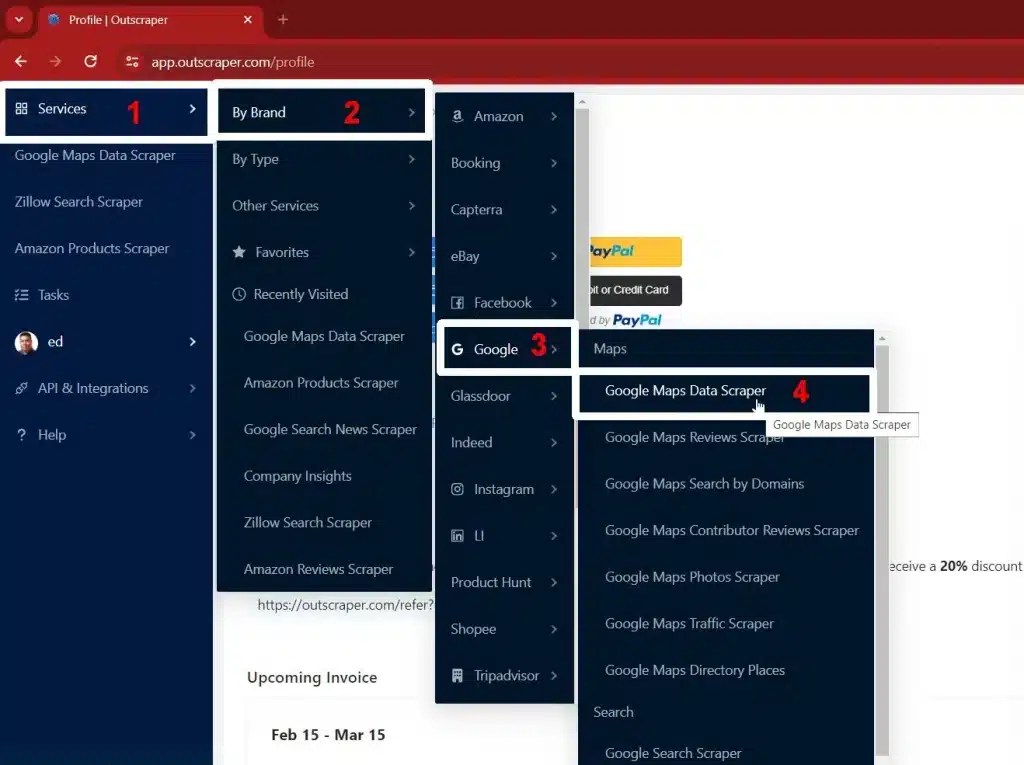This screenshot has width=1024, height=765.
Task: Click the Favorites star icon
Action: pyautogui.click(x=239, y=252)
